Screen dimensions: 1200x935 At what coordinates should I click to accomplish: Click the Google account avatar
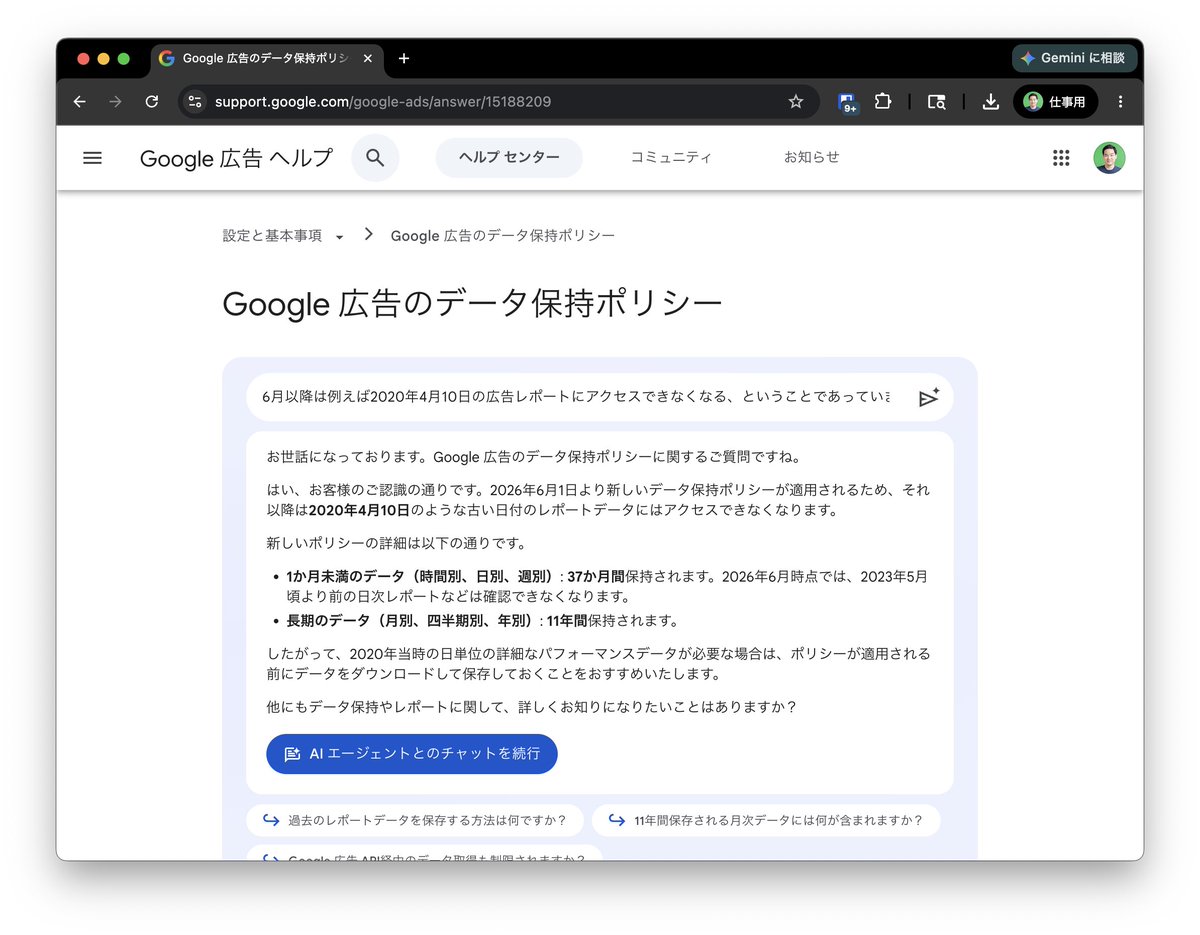click(1109, 157)
